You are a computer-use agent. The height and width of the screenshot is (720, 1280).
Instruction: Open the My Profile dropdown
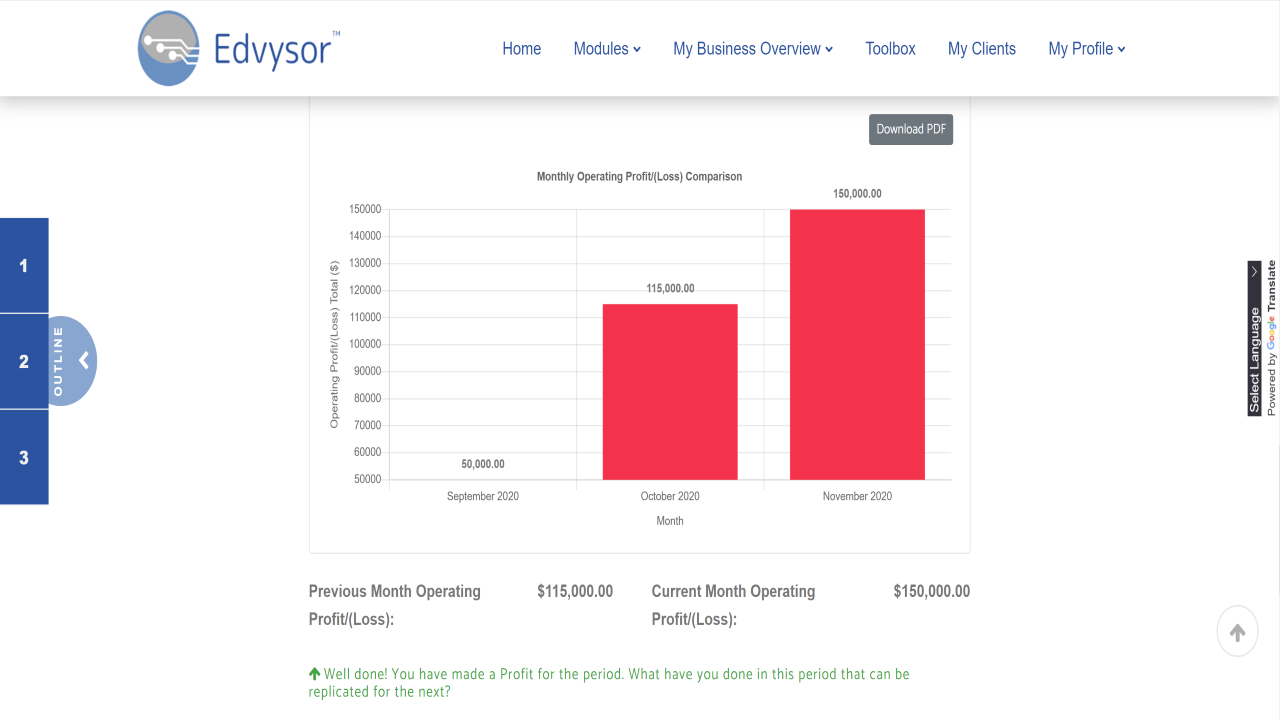pos(1087,49)
